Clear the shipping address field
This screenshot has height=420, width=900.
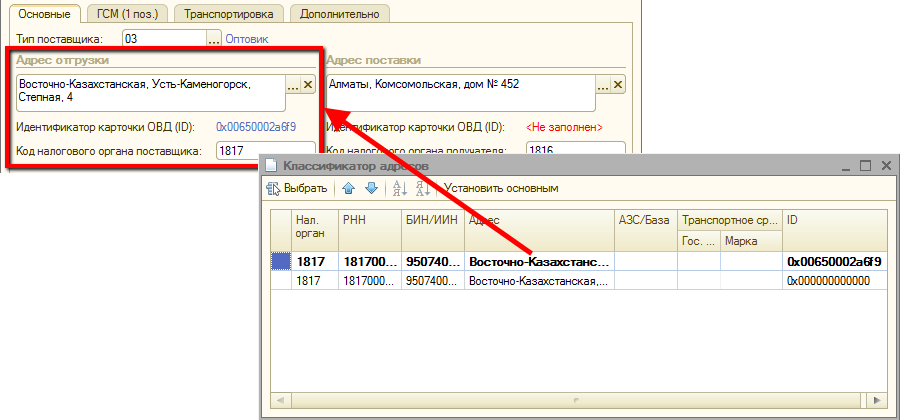pos(308,85)
